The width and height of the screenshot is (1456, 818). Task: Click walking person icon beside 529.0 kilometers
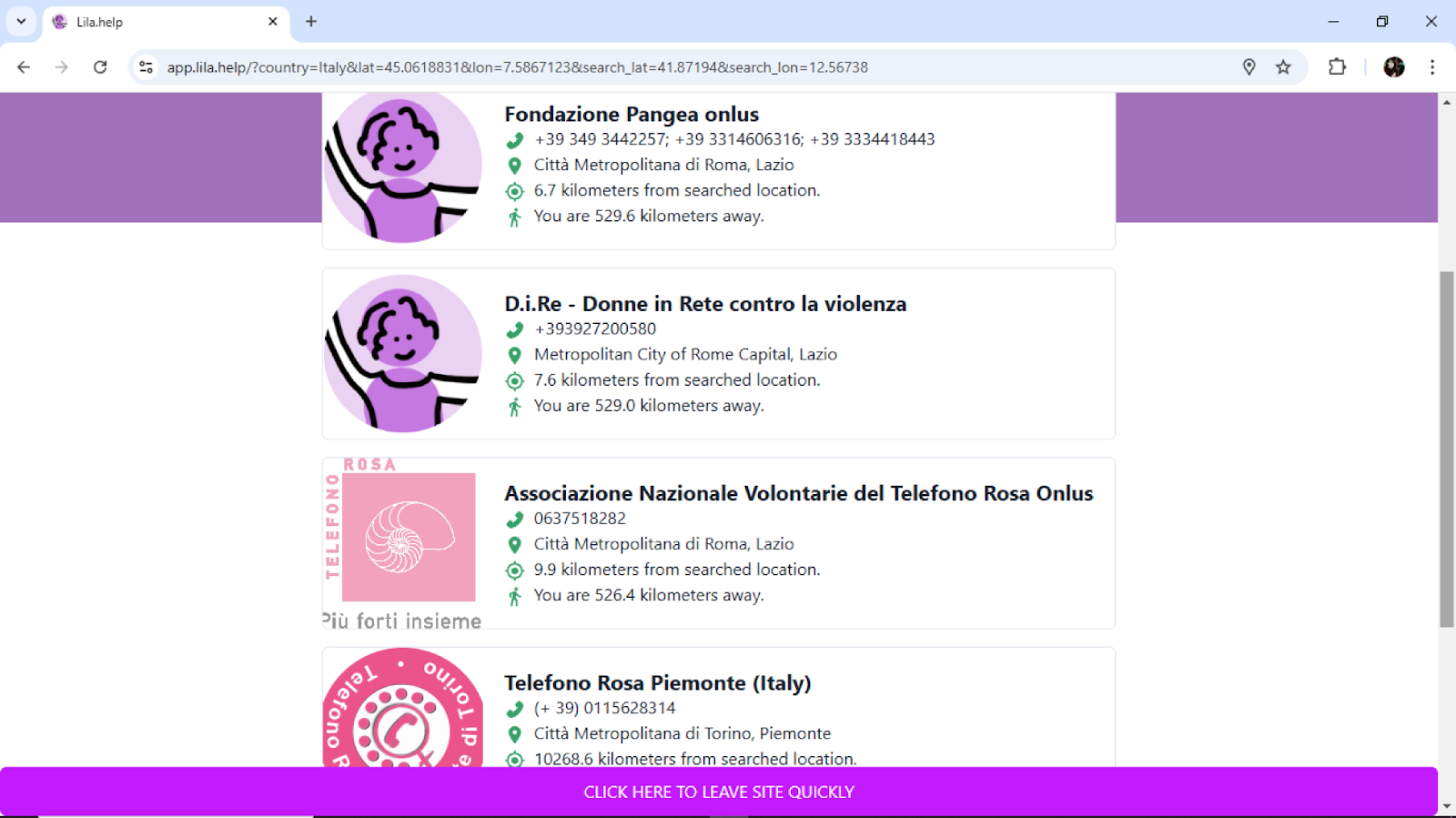[x=514, y=407]
